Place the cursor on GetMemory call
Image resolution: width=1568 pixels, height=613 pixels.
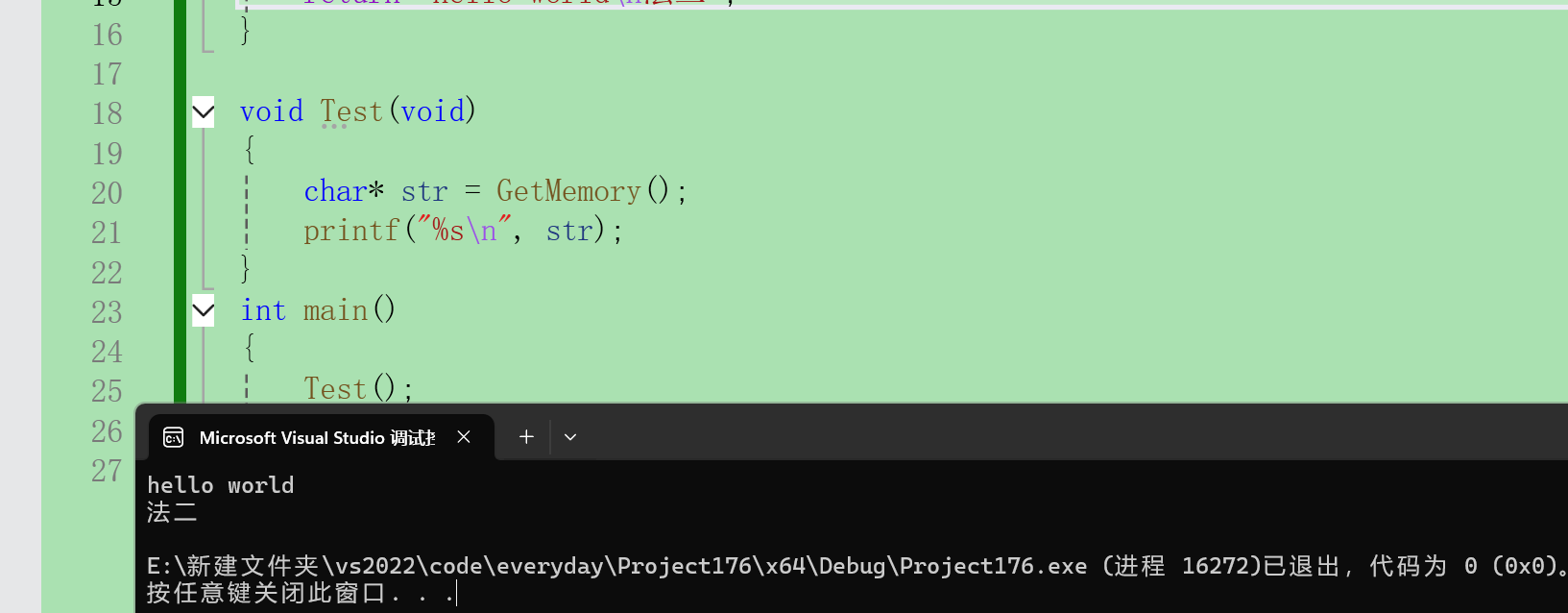[568, 191]
